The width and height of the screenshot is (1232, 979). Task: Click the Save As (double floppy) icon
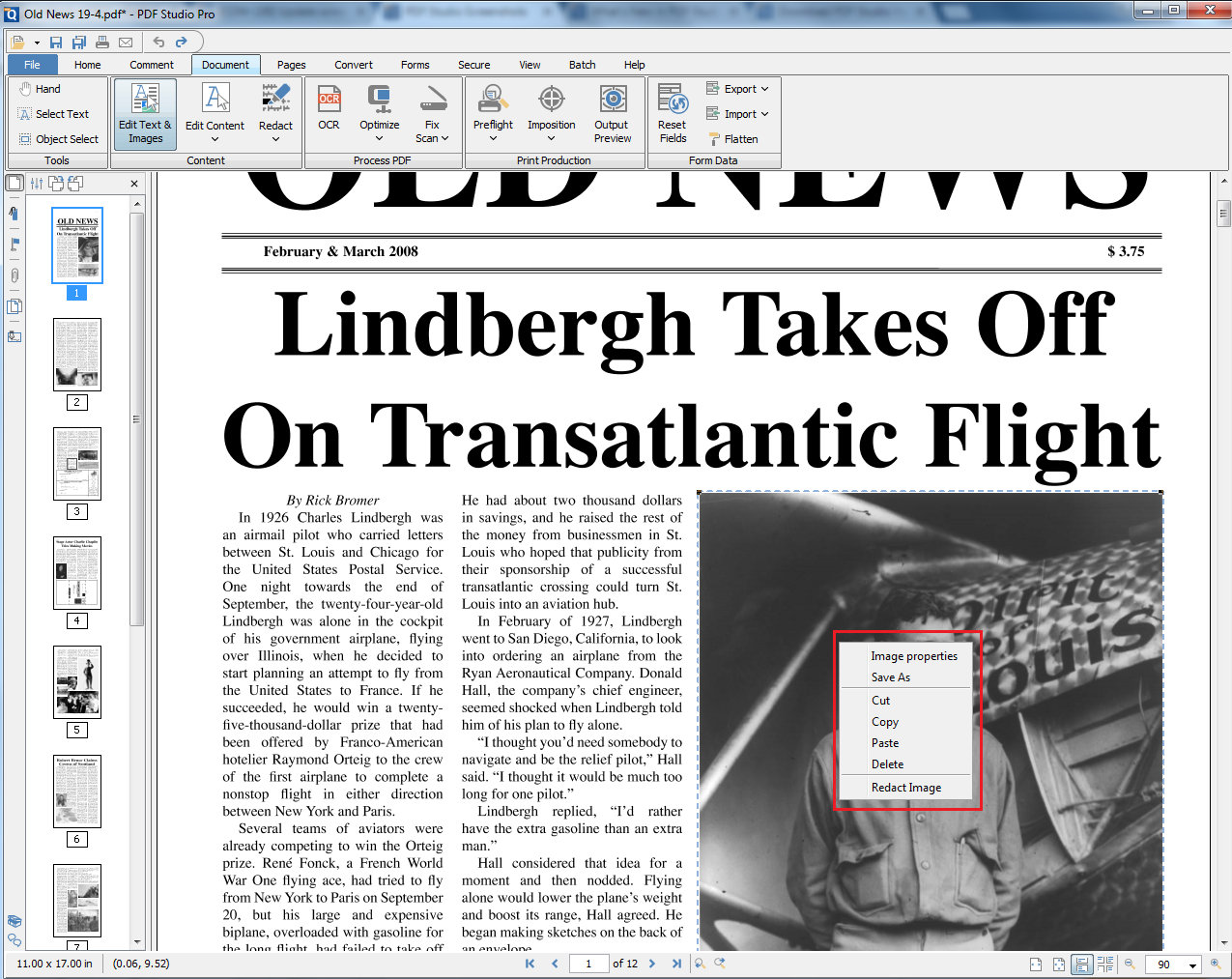79,43
